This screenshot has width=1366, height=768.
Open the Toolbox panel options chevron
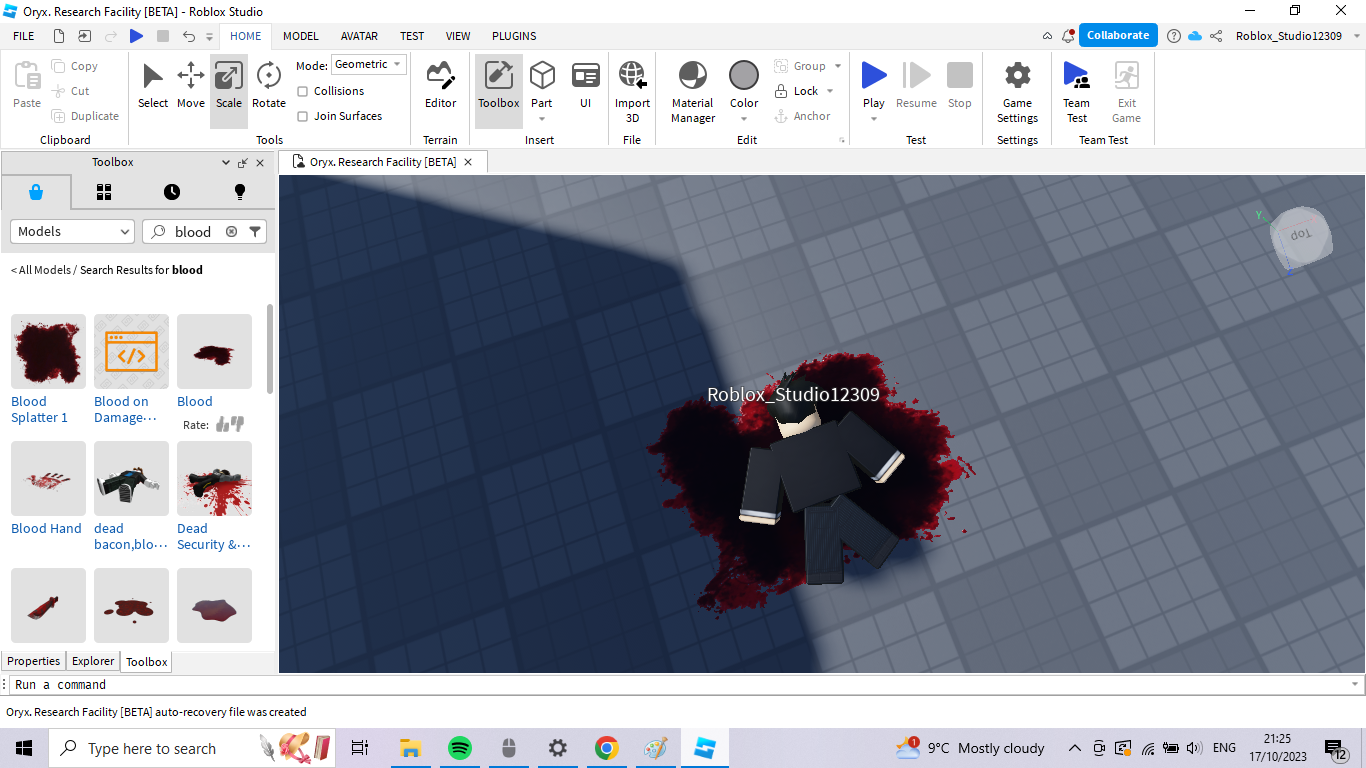pos(226,162)
